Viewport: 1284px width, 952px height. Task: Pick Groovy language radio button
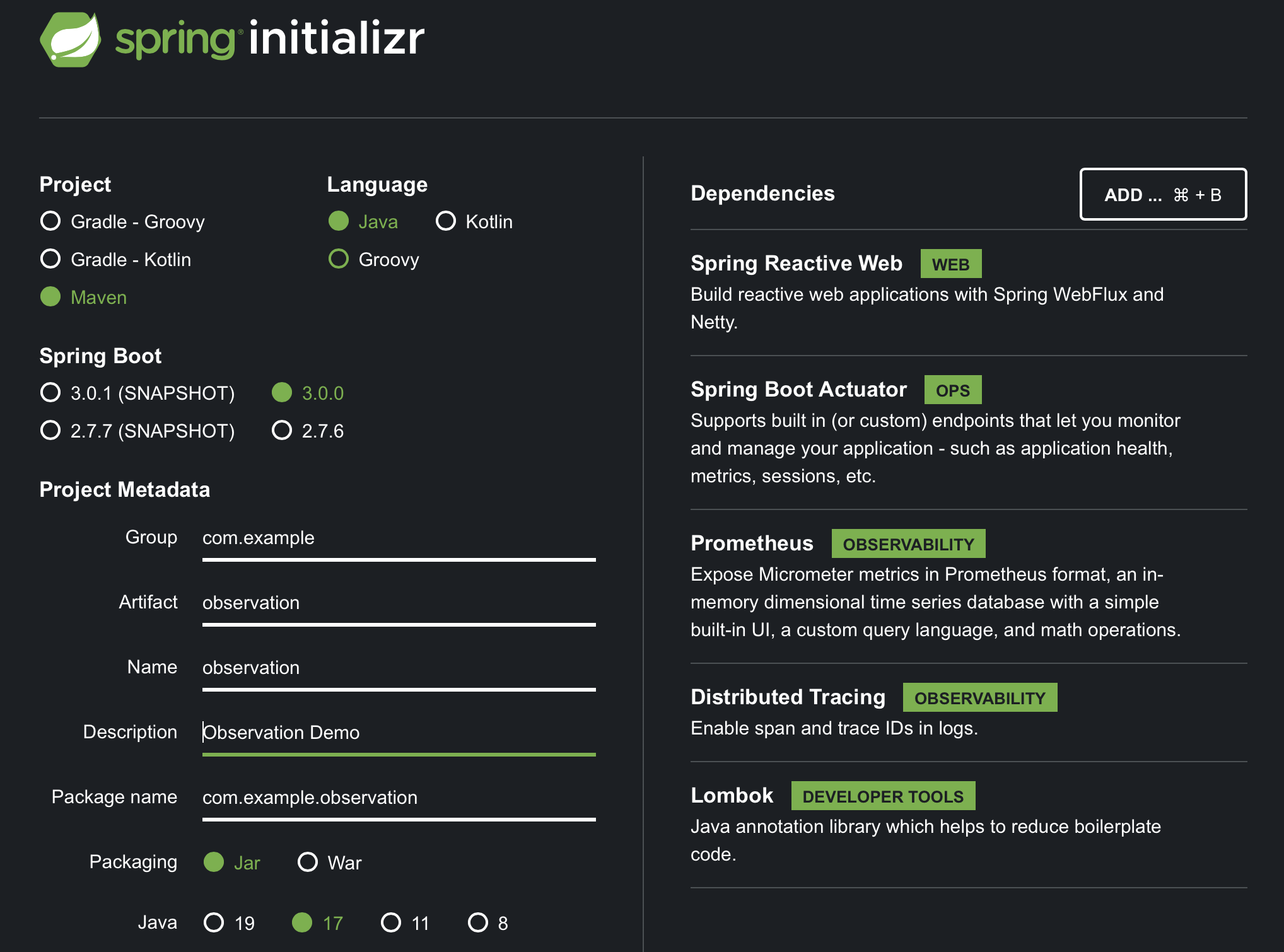point(339,259)
